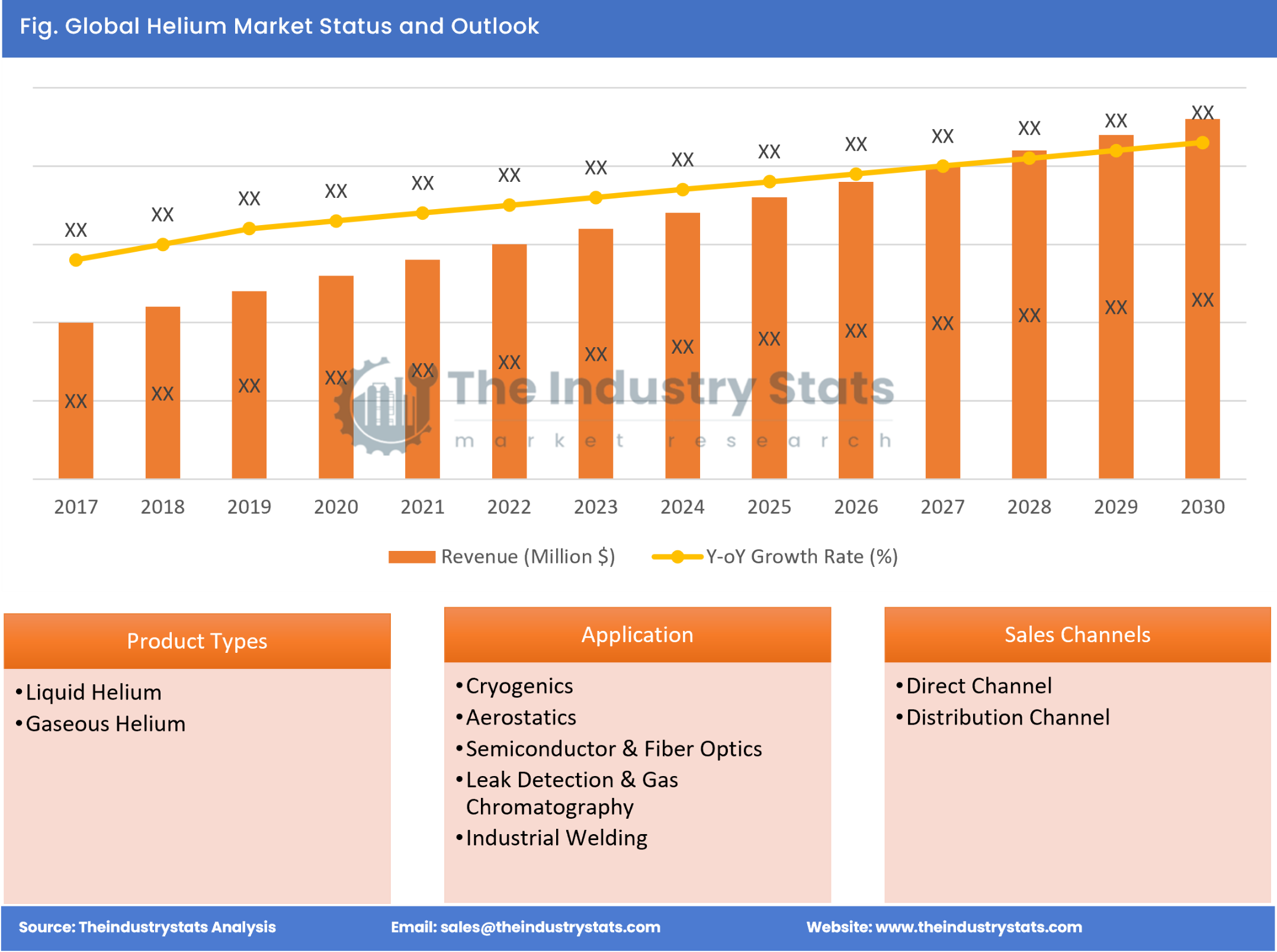Expand the Application panel header
The image size is (1277, 952).
[637, 634]
